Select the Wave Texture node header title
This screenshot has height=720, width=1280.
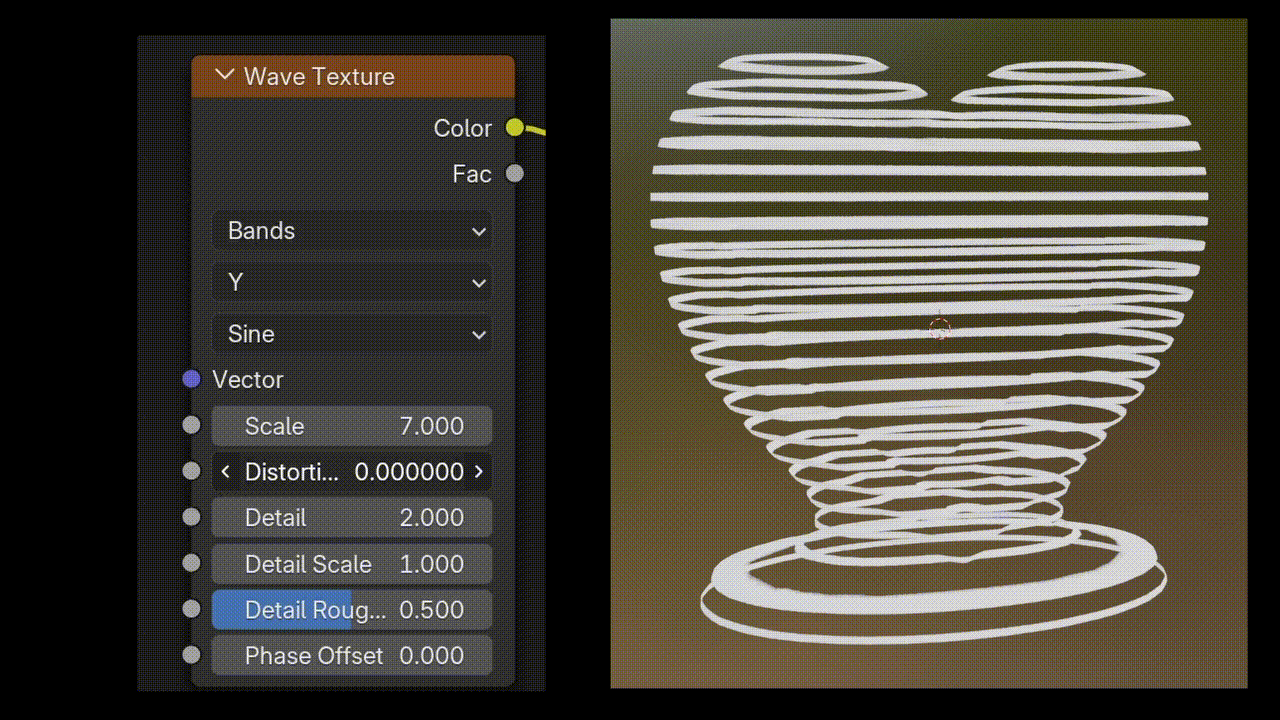click(x=319, y=77)
